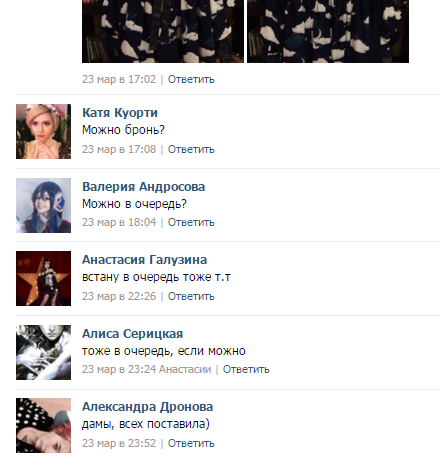The height and width of the screenshot is (469, 440).
Task: Visit Валерия Андросова's profile name link
Action: (x=143, y=187)
